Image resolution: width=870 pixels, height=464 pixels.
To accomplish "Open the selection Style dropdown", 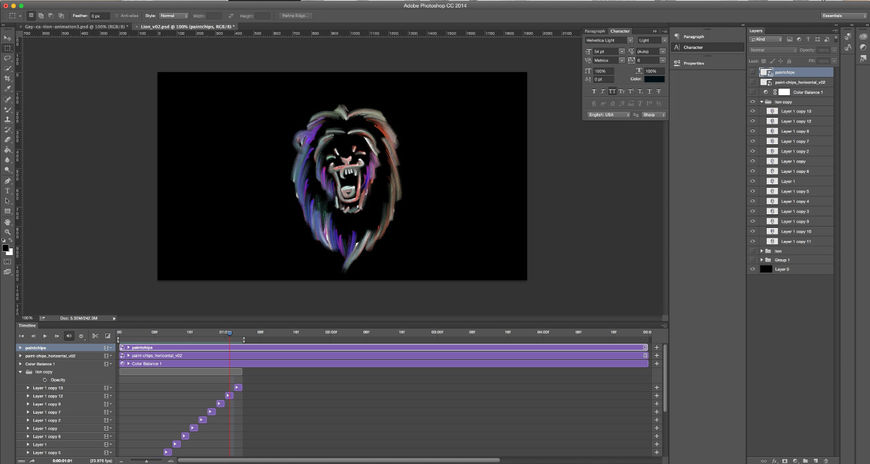I will pyautogui.click(x=172, y=16).
